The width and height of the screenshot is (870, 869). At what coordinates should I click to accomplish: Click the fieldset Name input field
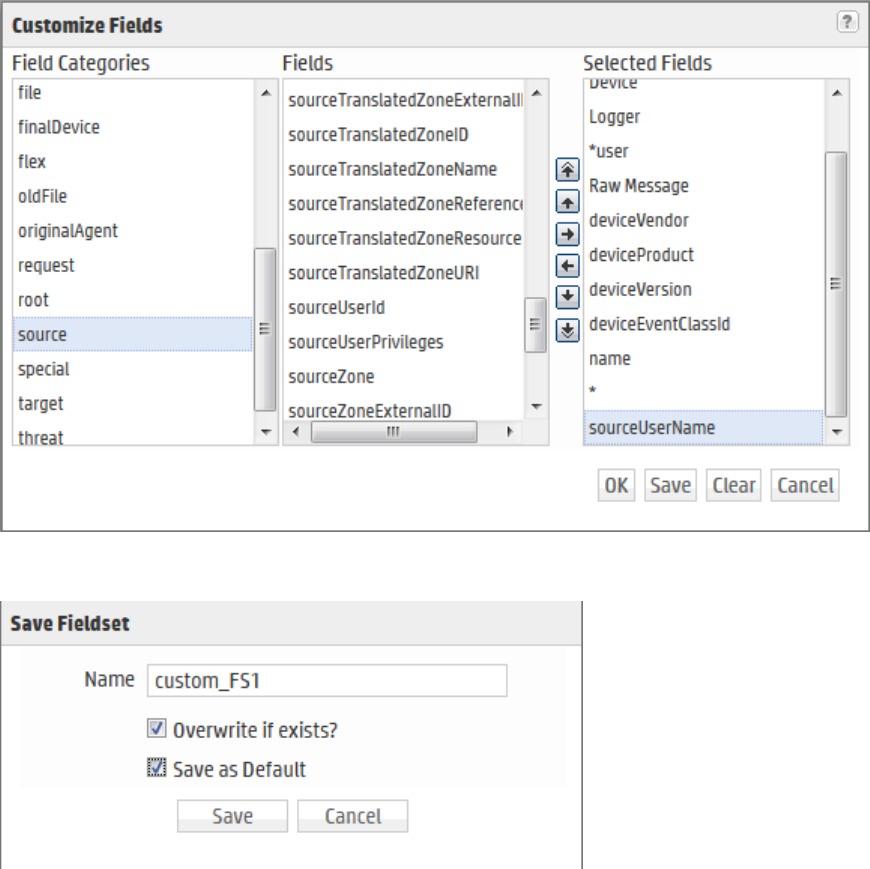(x=327, y=681)
